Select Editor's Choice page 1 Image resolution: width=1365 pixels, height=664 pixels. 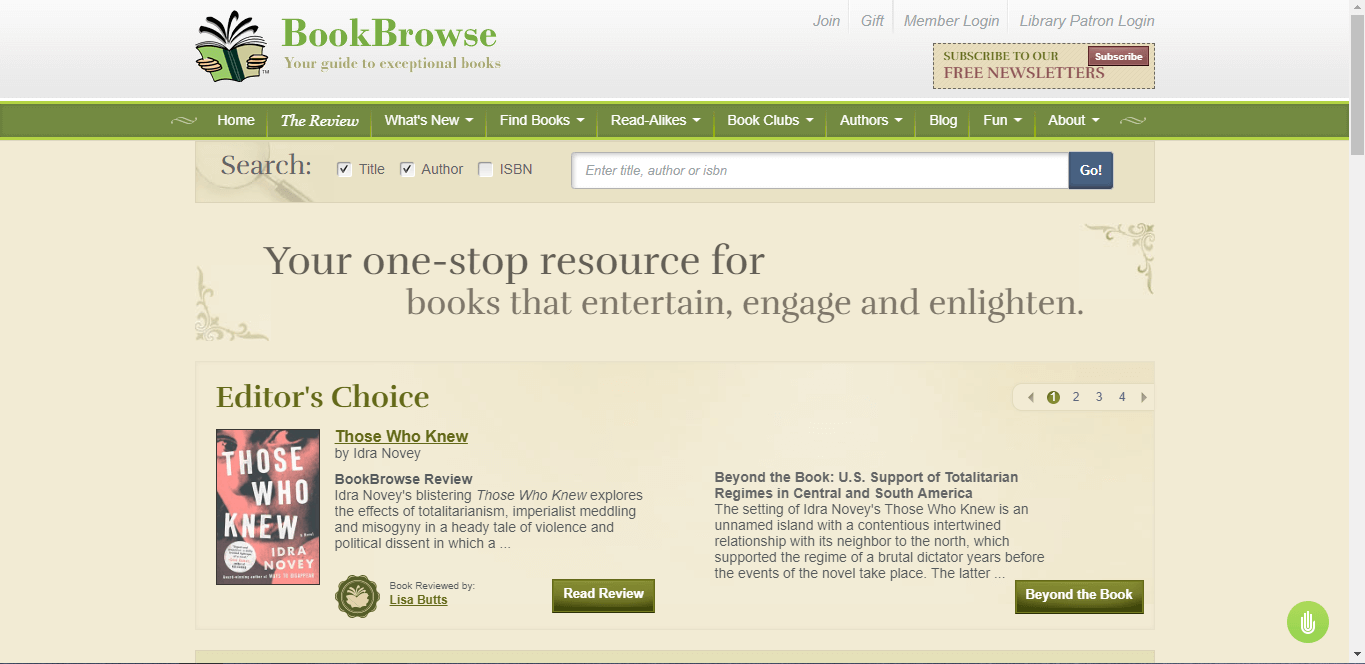(x=1053, y=397)
